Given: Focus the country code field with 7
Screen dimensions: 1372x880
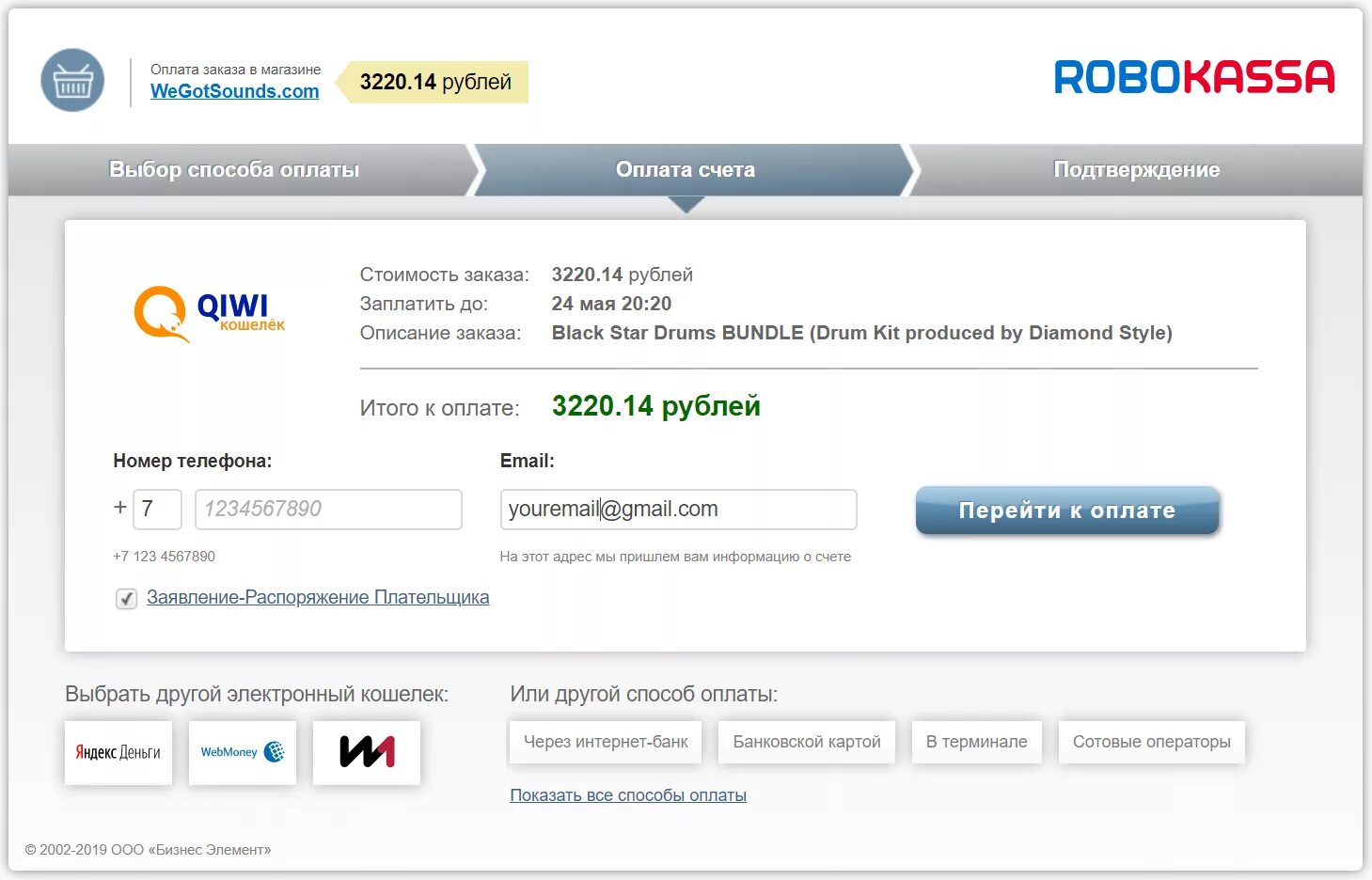Looking at the screenshot, I should click(x=157, y=510).
